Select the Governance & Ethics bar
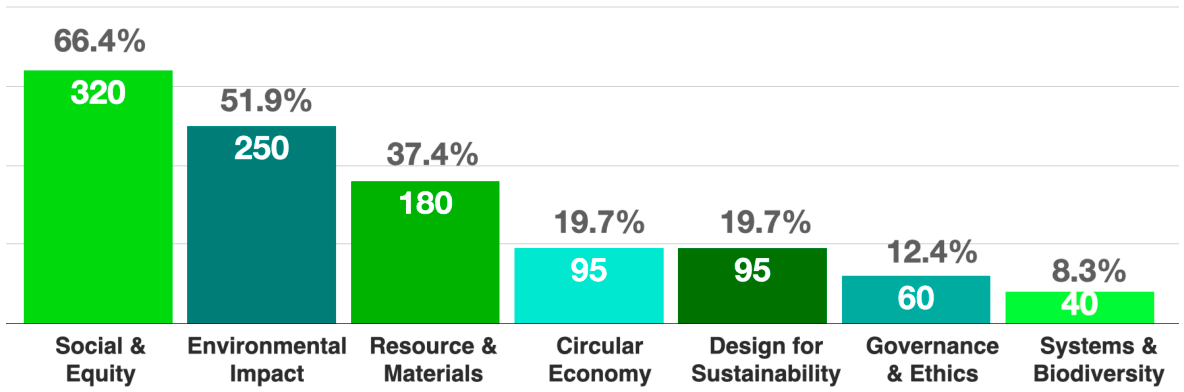Viewport: 1184px width, 392px height. (x=916, y=299)
